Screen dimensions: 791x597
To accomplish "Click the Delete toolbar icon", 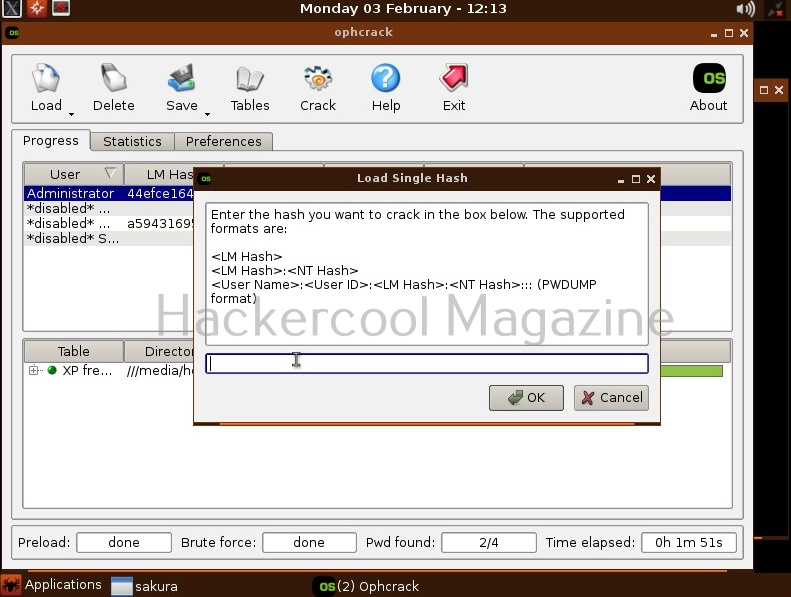I will [114, 79].
